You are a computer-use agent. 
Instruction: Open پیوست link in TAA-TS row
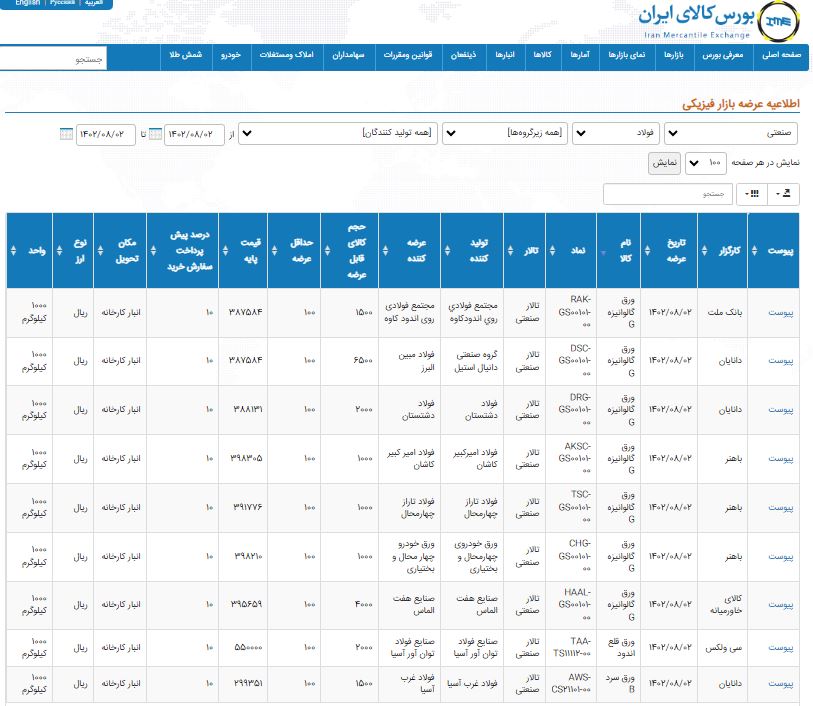(x=780, y=647)
